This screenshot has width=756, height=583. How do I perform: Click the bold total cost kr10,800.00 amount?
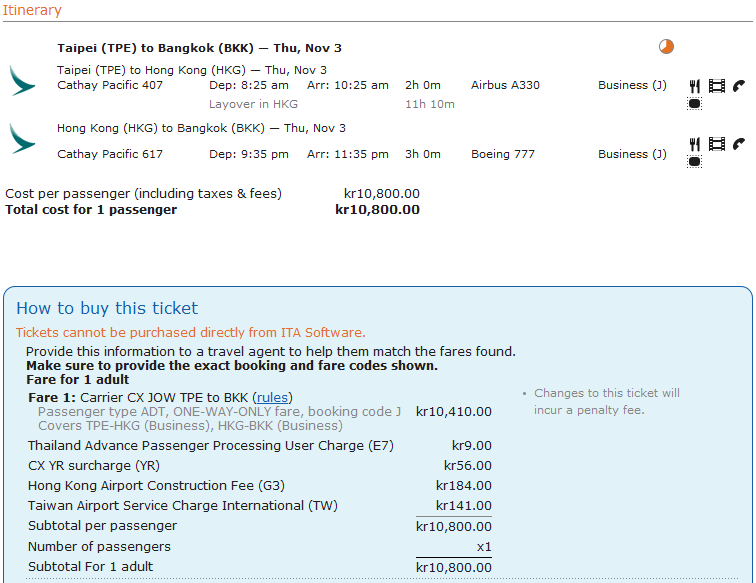(x=377, y=210)
